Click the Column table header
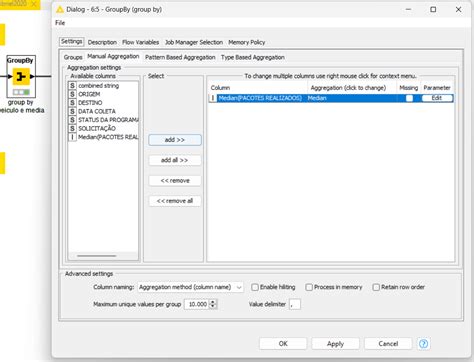 tap(258, 88)
